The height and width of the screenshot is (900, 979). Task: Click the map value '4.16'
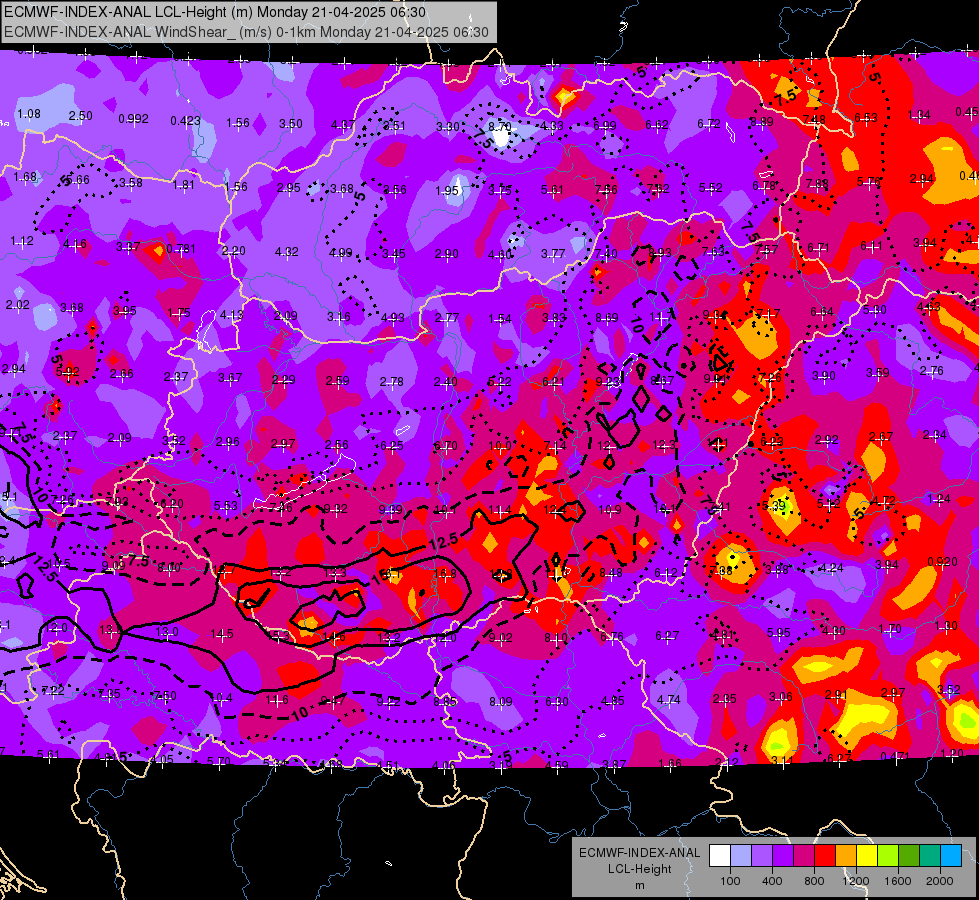click(x=75, y=244)
